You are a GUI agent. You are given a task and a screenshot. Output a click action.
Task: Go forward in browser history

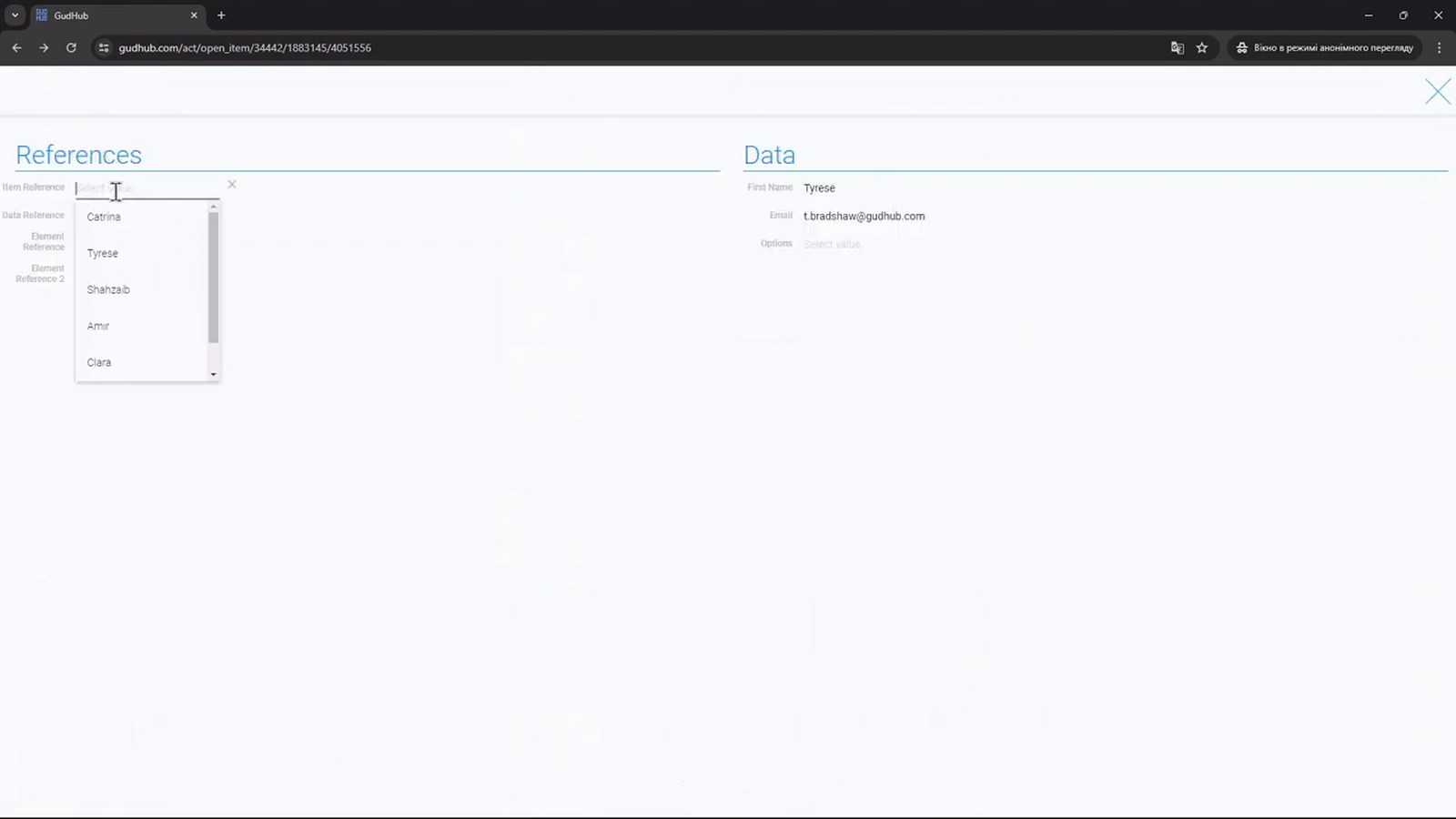pos(44,47)
